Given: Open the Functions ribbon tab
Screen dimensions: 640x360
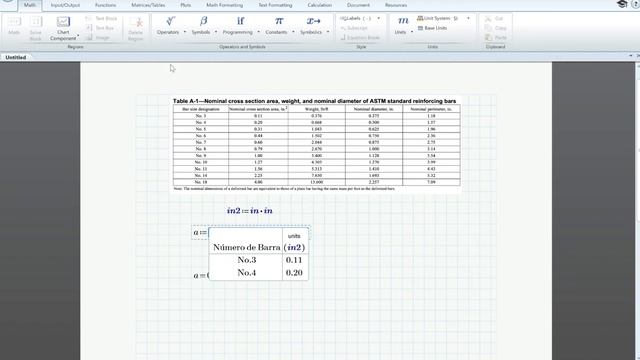Looking at the screenshot, I should pyautogui.click(x=105, y=5).
